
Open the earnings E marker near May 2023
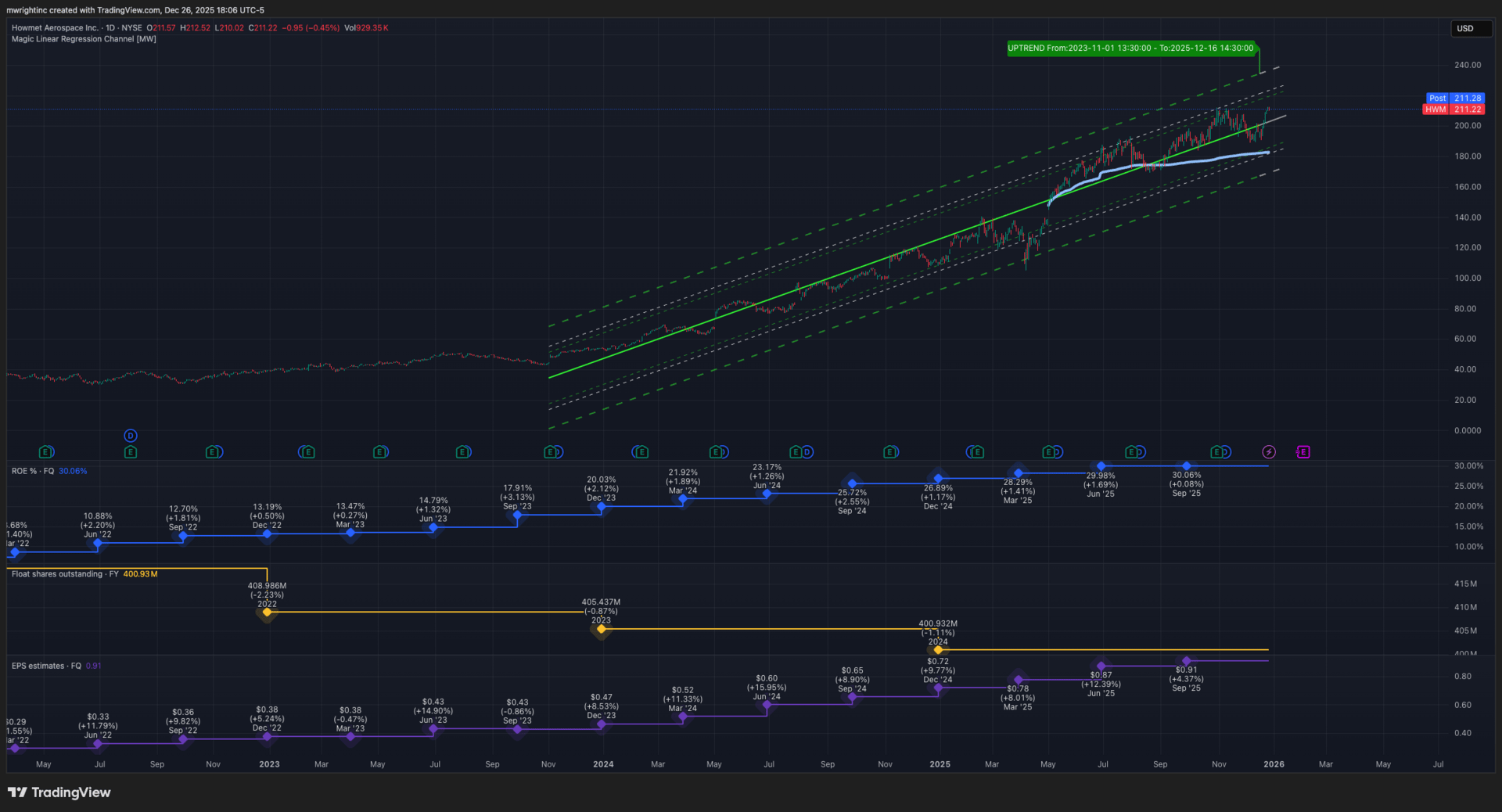[x=380, y=452]
